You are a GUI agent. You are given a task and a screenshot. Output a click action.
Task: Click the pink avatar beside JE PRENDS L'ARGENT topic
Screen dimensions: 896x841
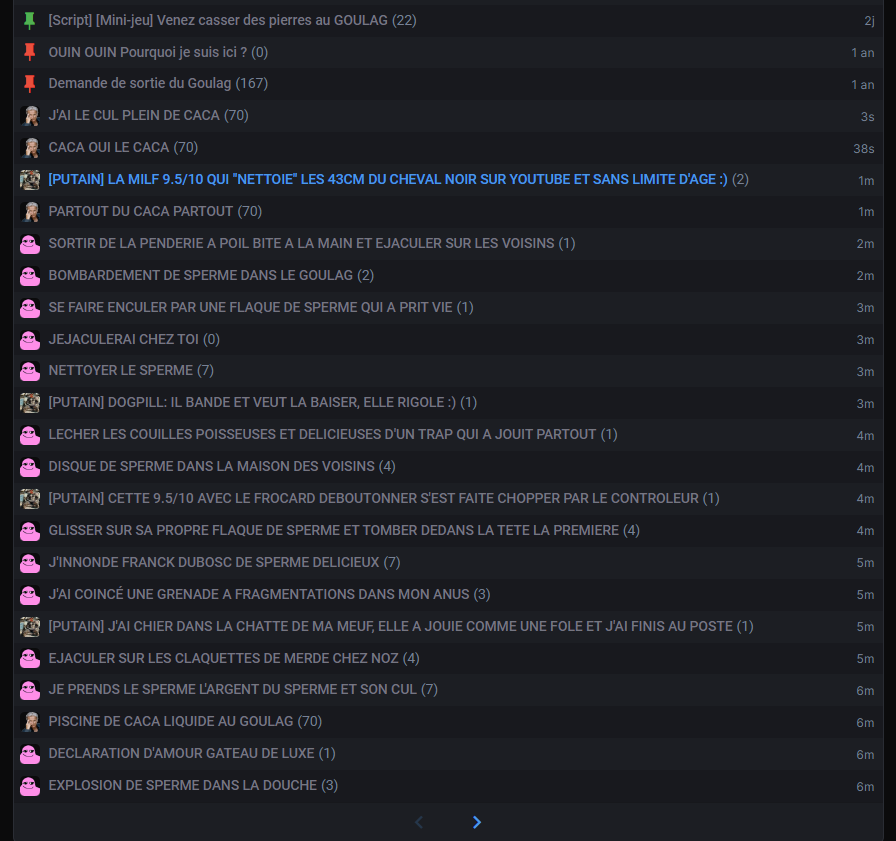(30, 690)
